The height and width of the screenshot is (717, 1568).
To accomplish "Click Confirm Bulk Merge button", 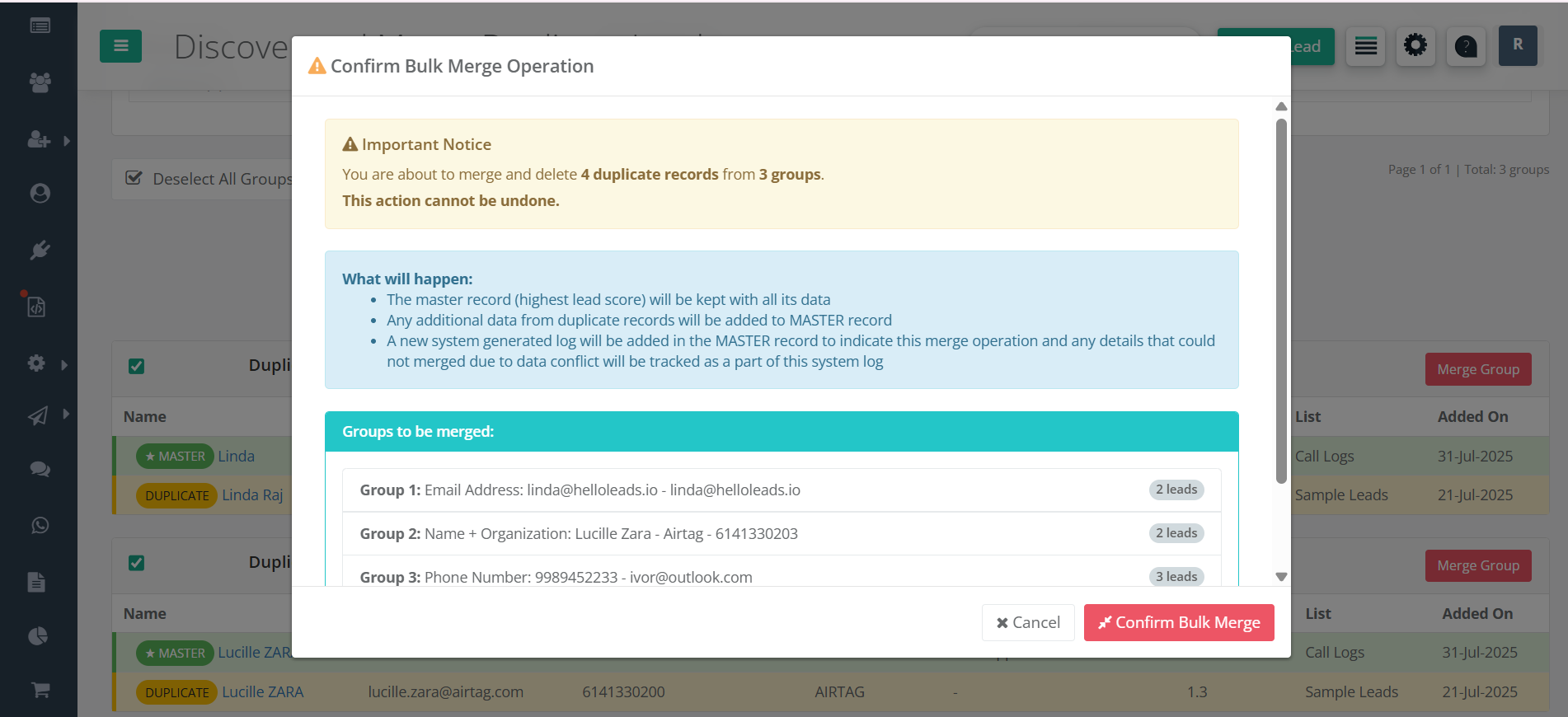I will point(1179,622).
